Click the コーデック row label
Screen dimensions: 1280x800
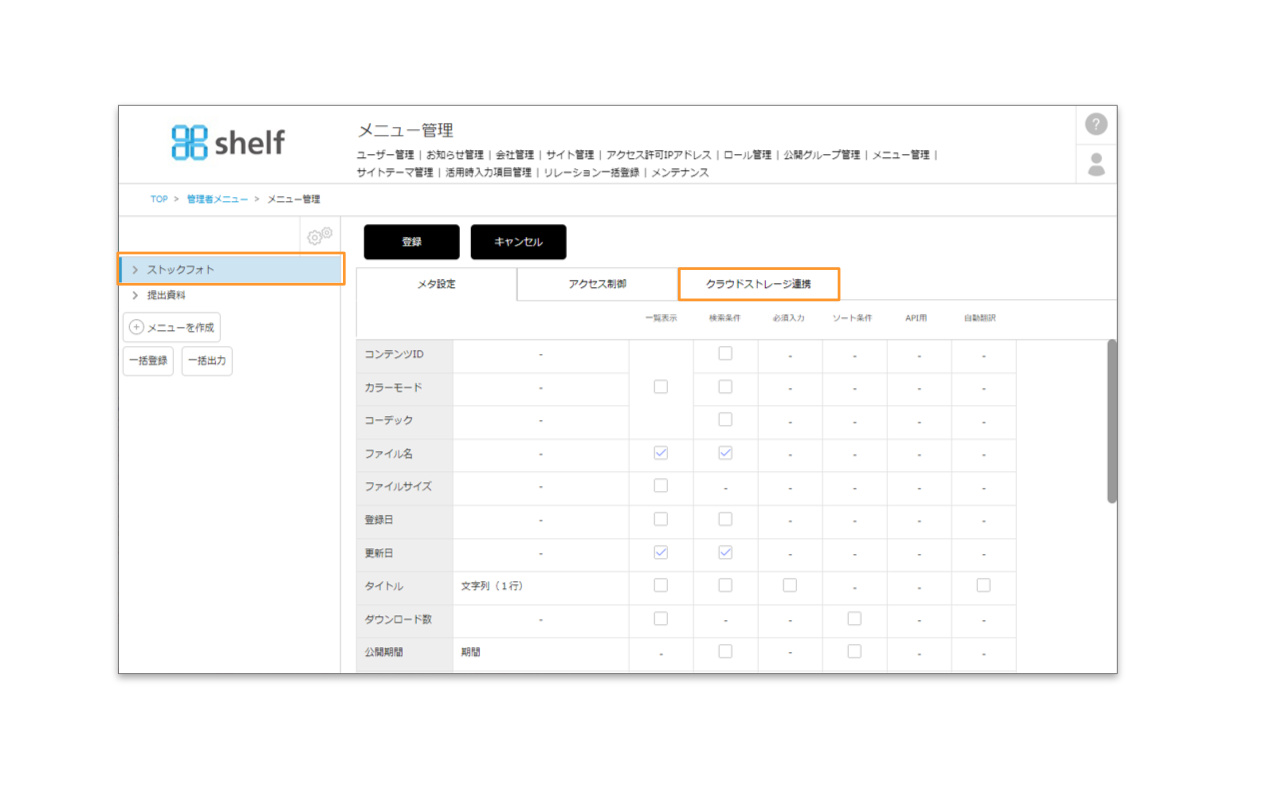click(389, 421)
